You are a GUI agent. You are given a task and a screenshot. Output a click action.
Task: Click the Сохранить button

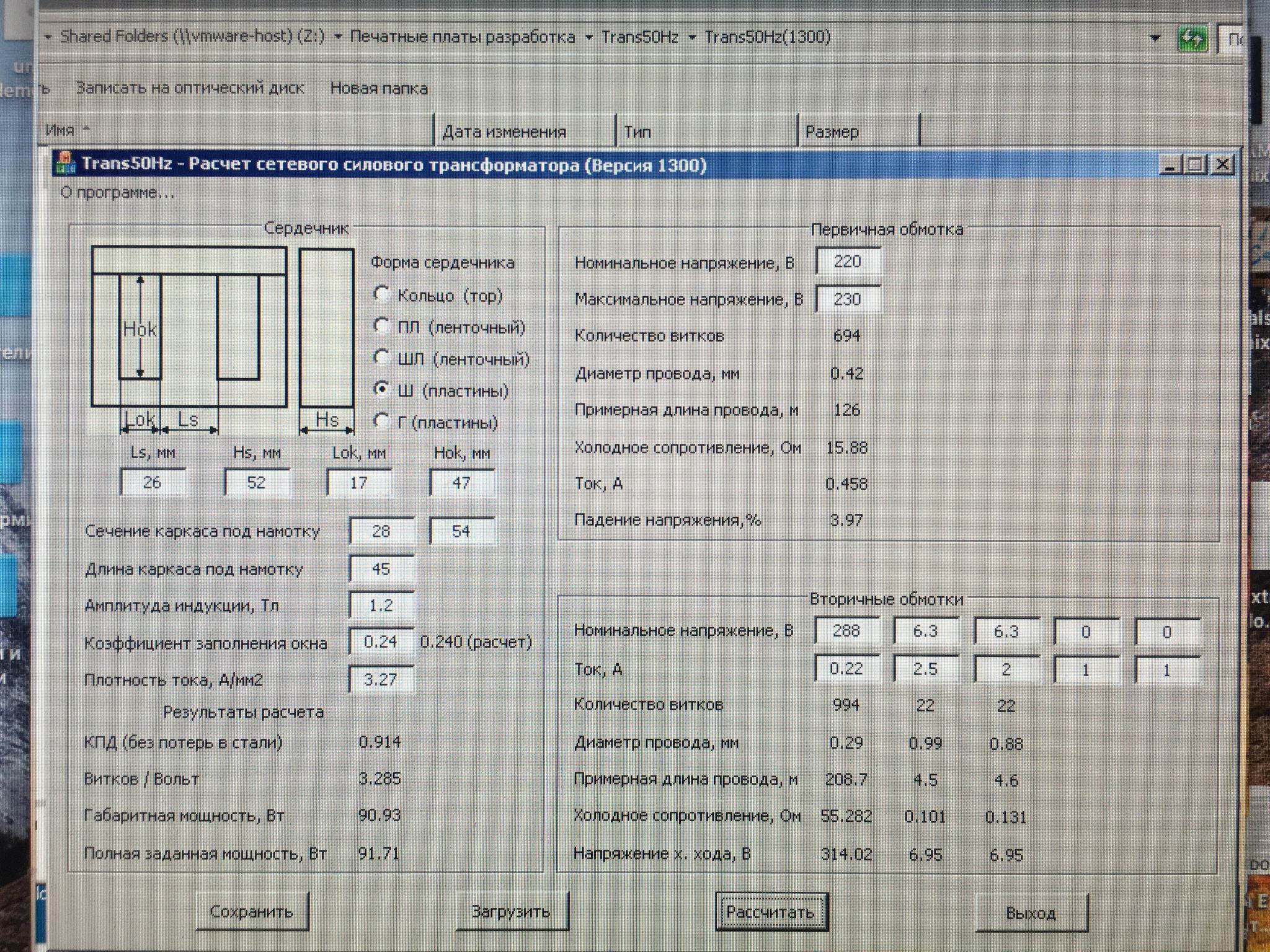point(252,911)
